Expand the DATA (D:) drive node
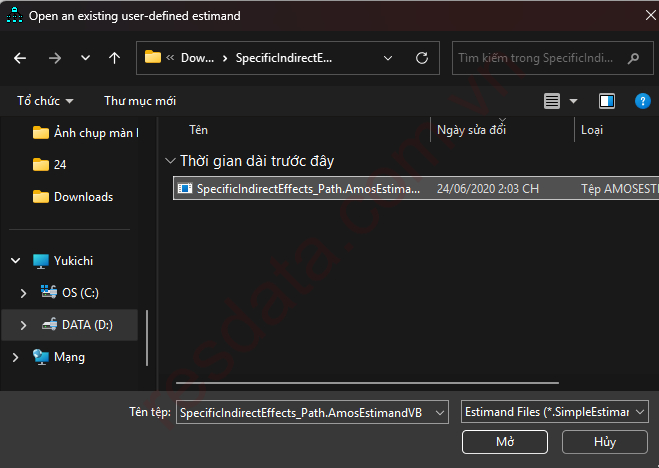 tap(24, 325)
